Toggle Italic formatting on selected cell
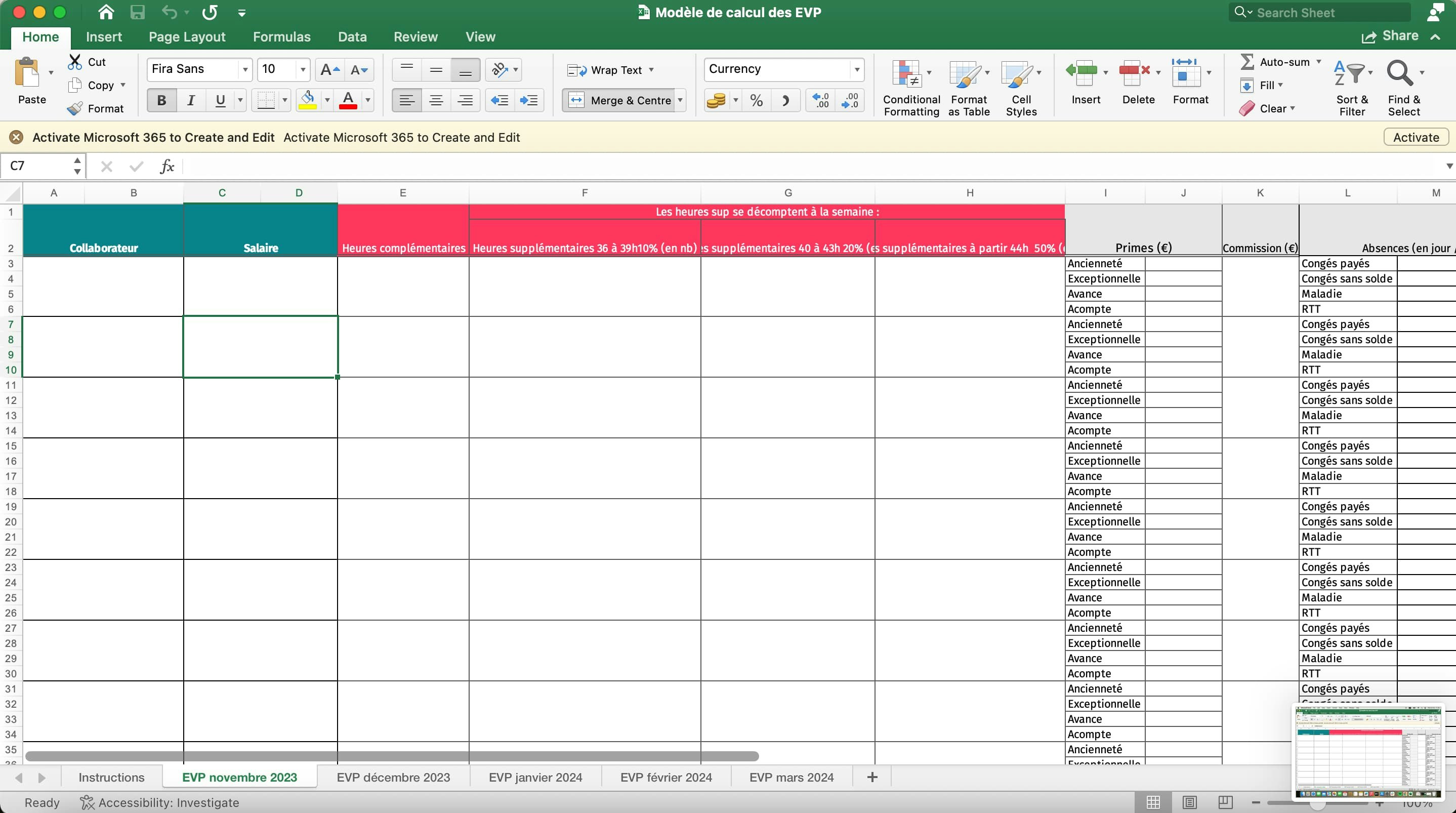This screenshot has width=1456, height=813. 190,100
